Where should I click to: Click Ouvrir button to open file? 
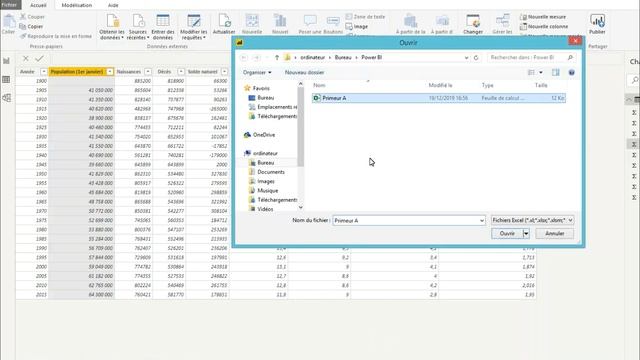[507, 233]
